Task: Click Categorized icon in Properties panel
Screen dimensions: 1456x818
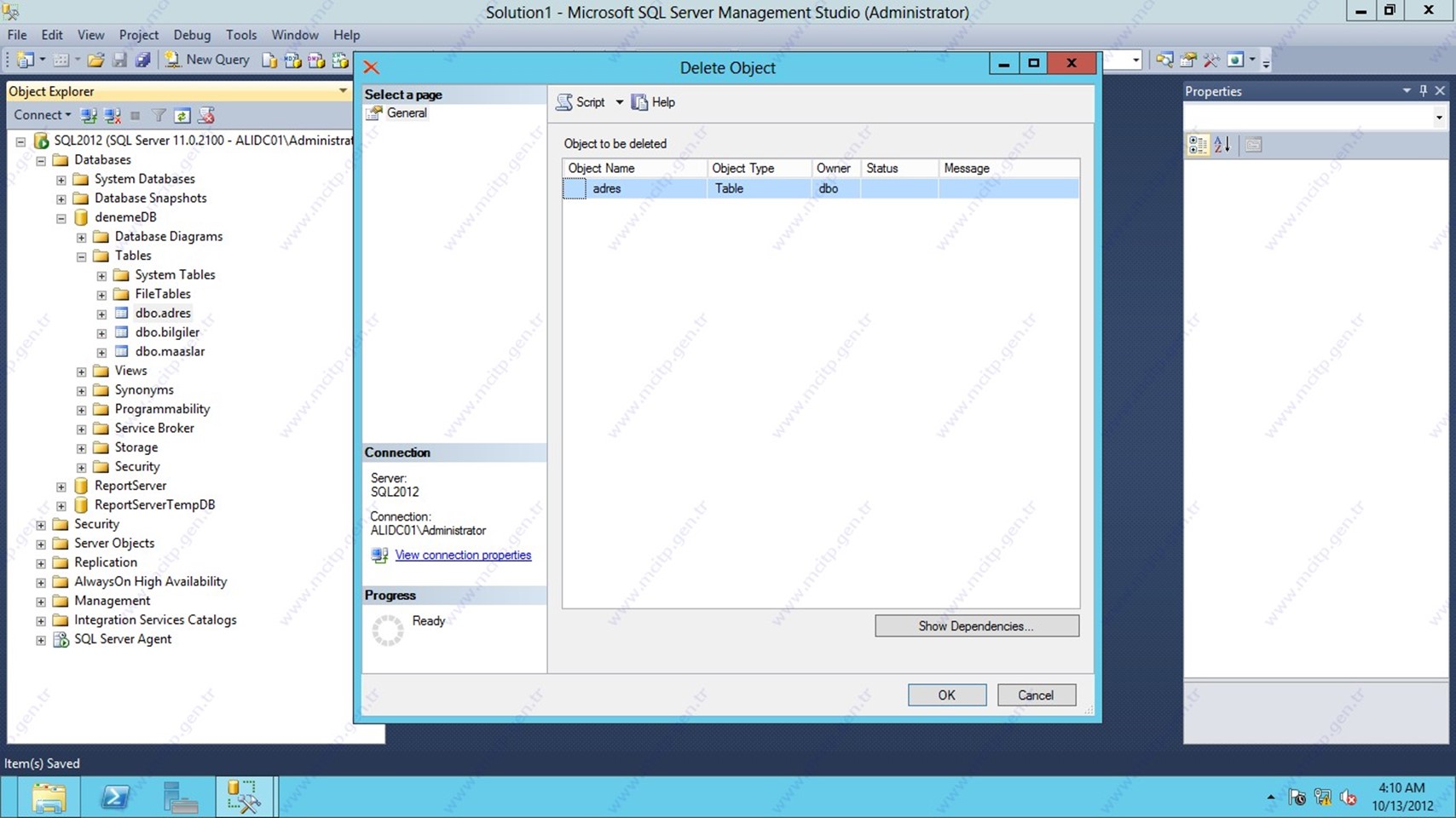Action: [x=1198, y=145]
